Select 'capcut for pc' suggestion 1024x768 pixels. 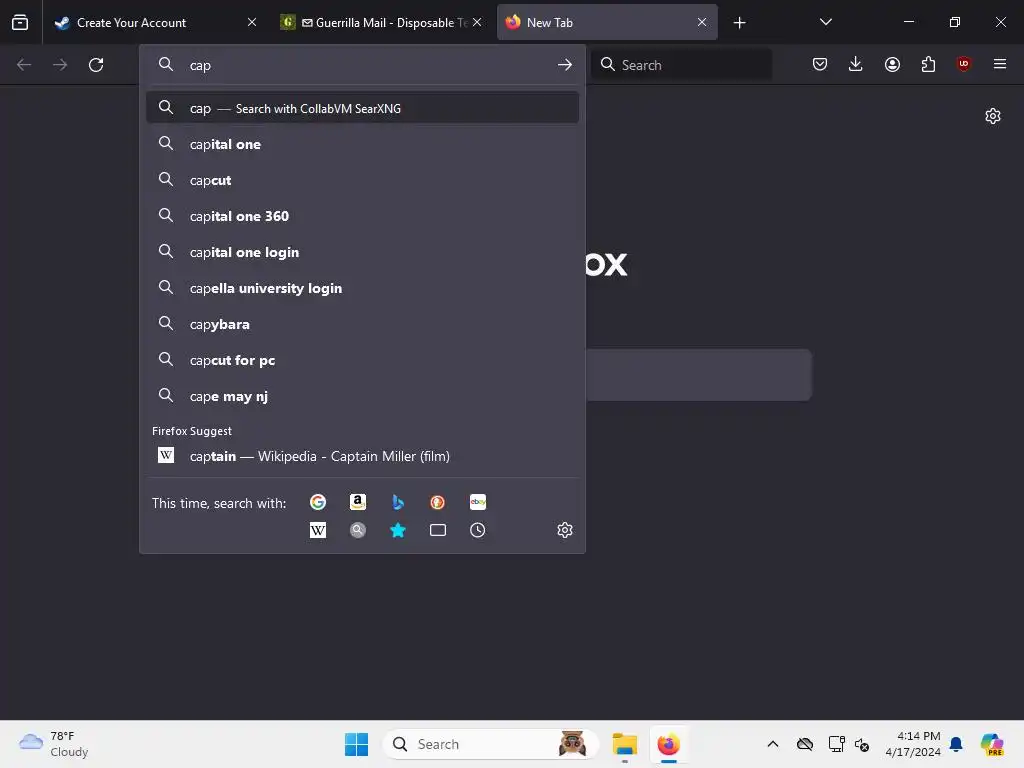(362, 360)
